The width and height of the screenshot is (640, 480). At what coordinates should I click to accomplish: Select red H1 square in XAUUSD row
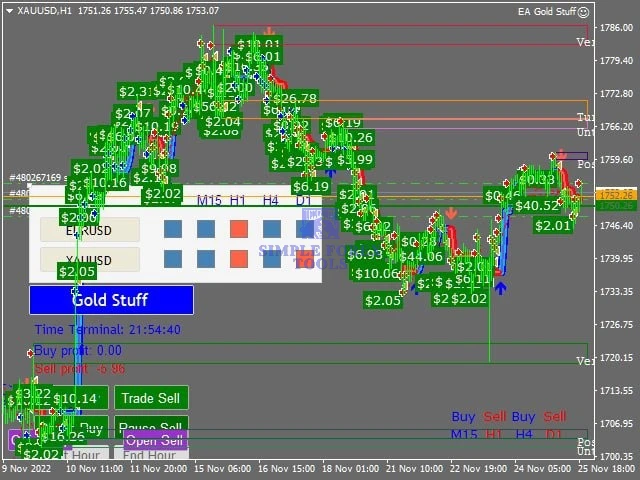pos(238,260)
